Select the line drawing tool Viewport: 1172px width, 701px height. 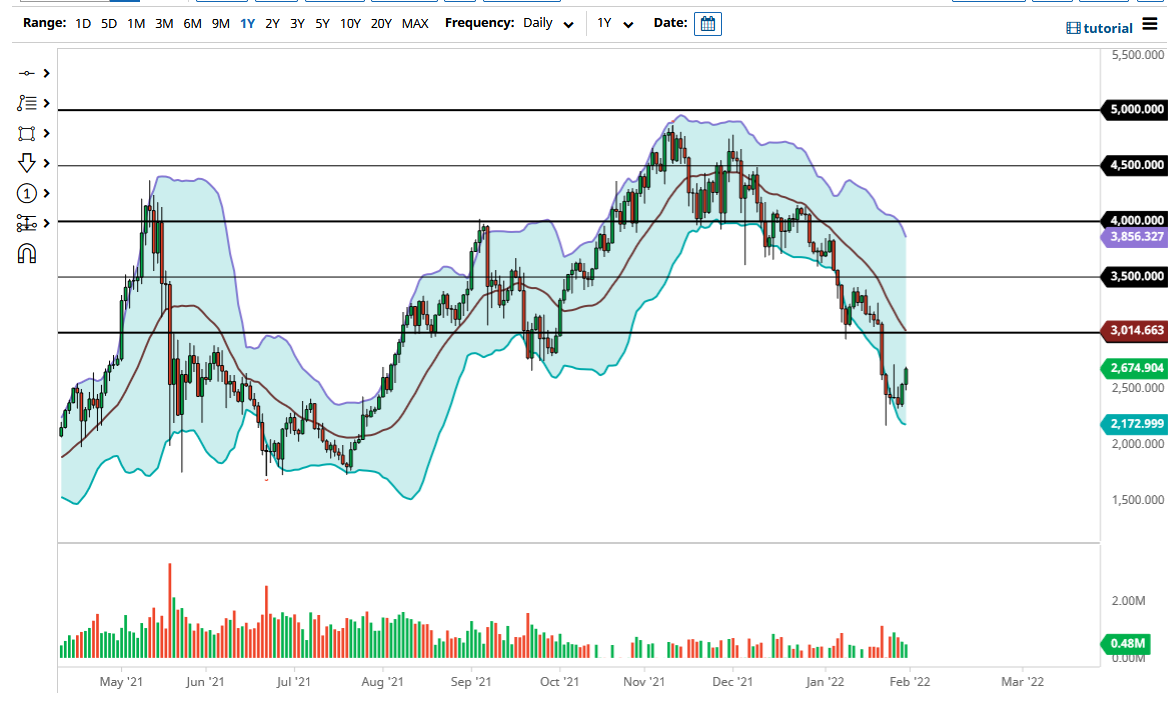coord(26,73)
